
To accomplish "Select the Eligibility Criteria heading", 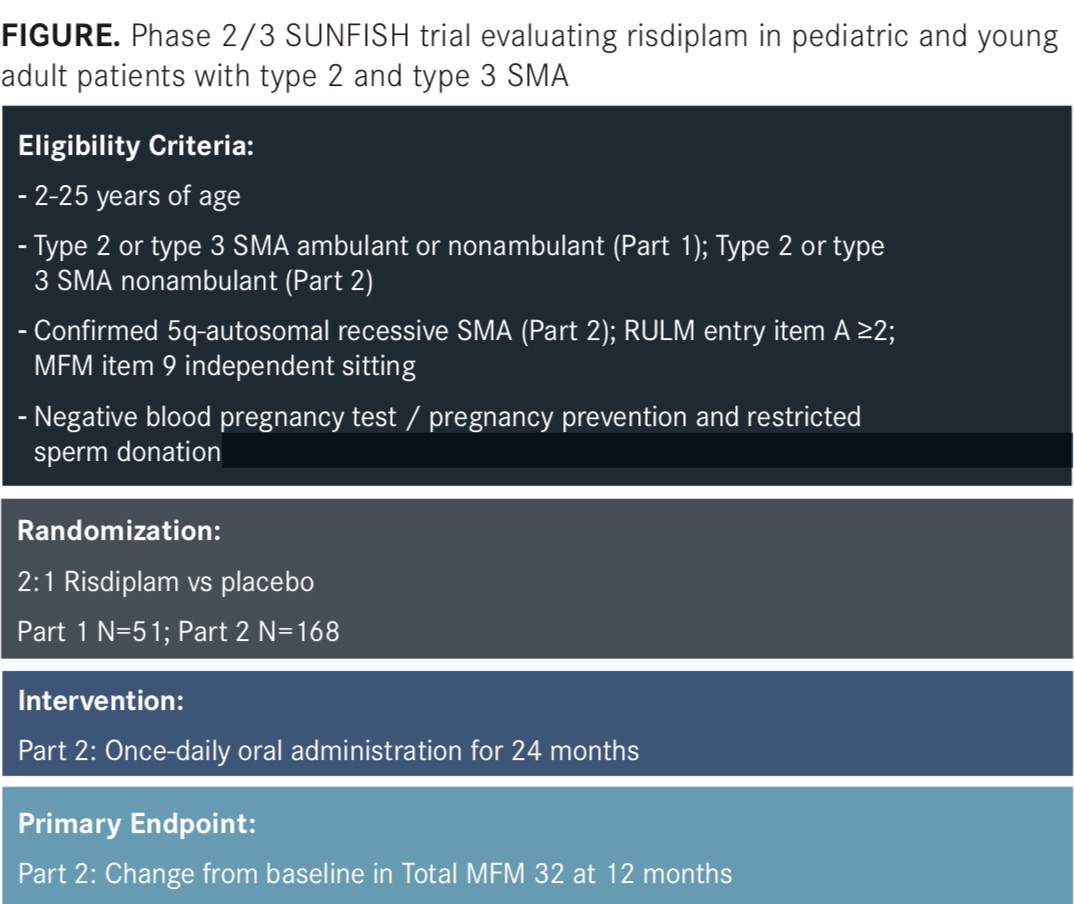I will pos(136,146).
